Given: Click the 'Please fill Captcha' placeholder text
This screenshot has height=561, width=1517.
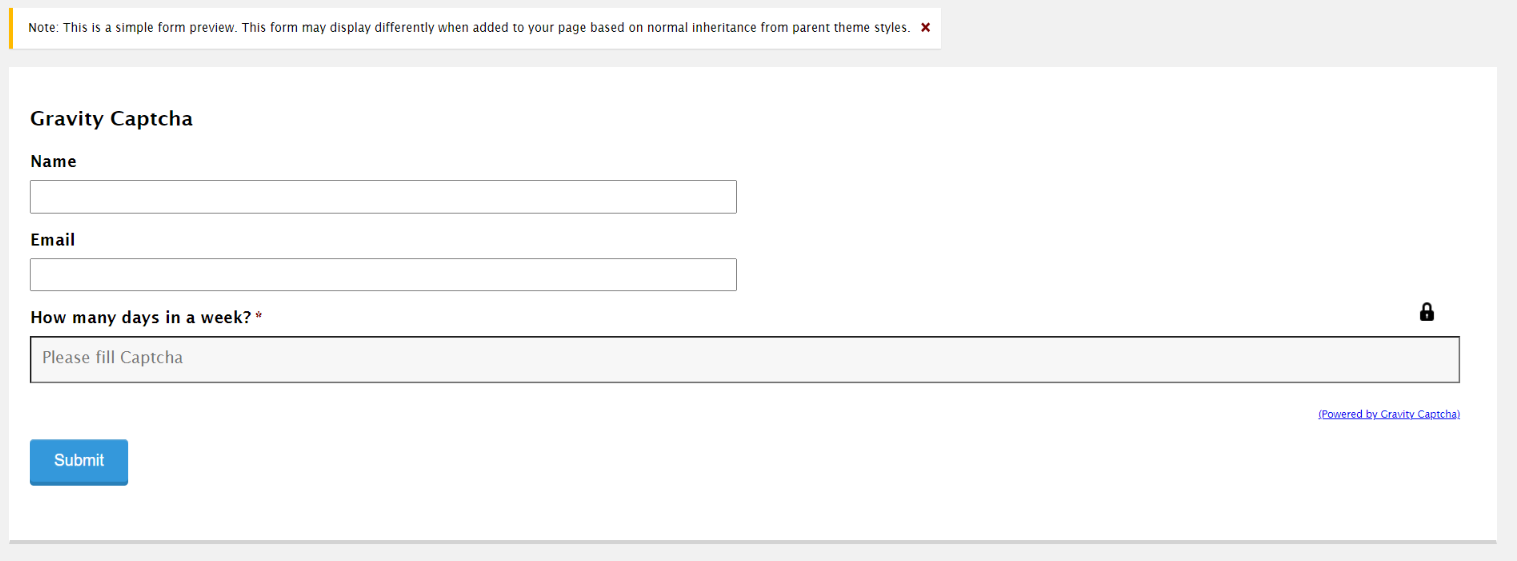Looking at the screenshot, I should 112,357.
